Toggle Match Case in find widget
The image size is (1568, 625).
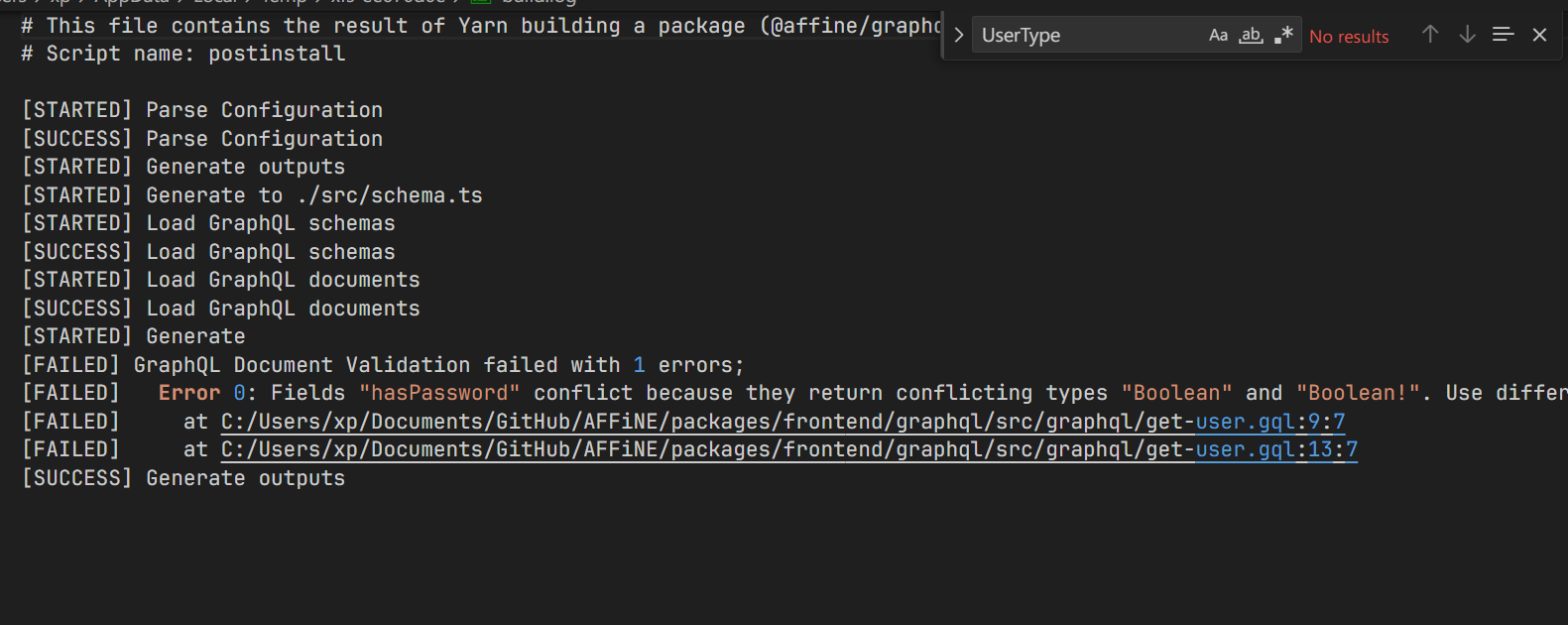pyautogui.click(x=1218, y=36)
